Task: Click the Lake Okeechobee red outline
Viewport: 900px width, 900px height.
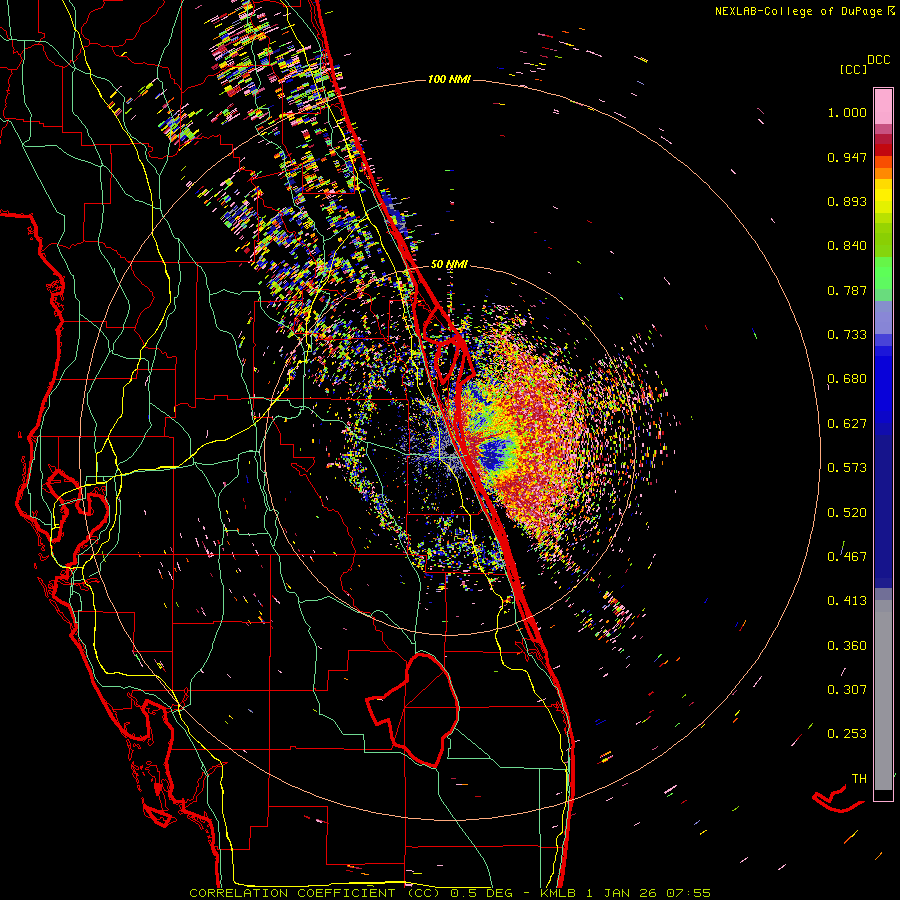Action: pyautogui.click(x=413, y=709)
